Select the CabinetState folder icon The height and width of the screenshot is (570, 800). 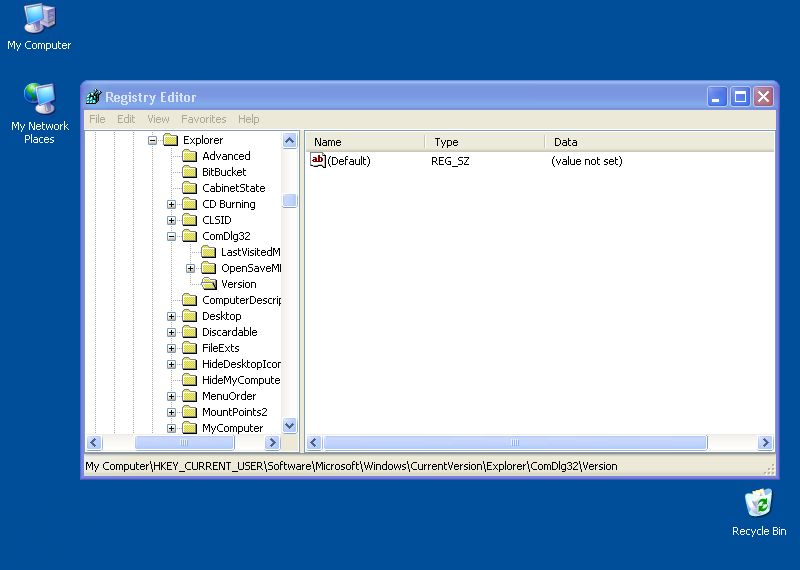[x=189, y=188]
